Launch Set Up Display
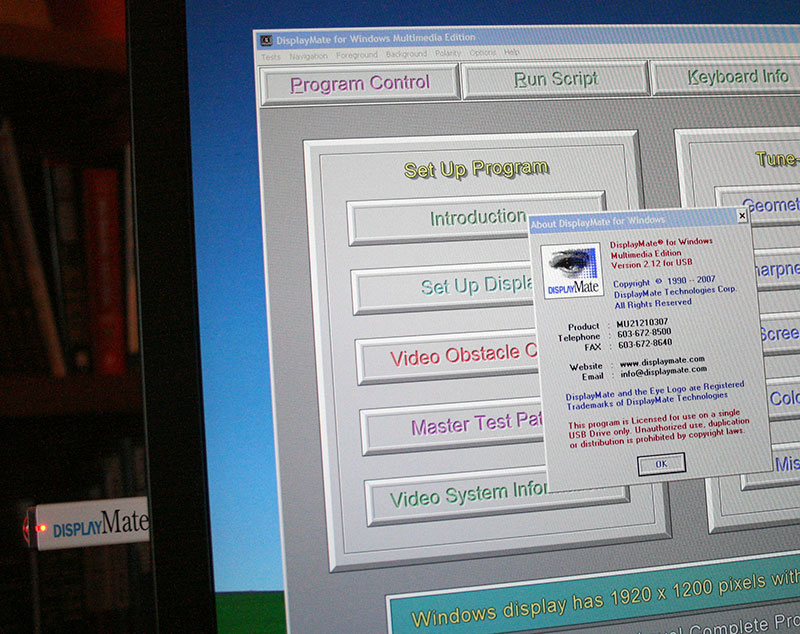800x634 pixels. coord(443,288)
